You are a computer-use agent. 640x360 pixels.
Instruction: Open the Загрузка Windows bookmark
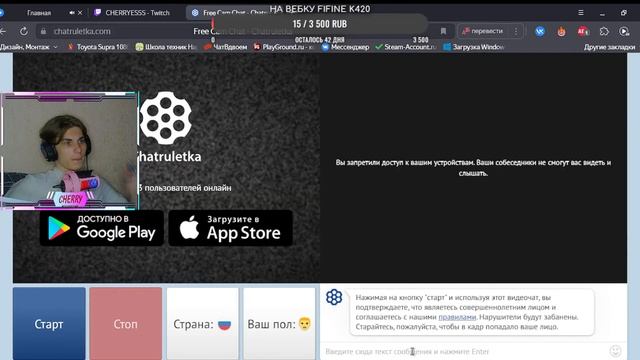(474, 47)
